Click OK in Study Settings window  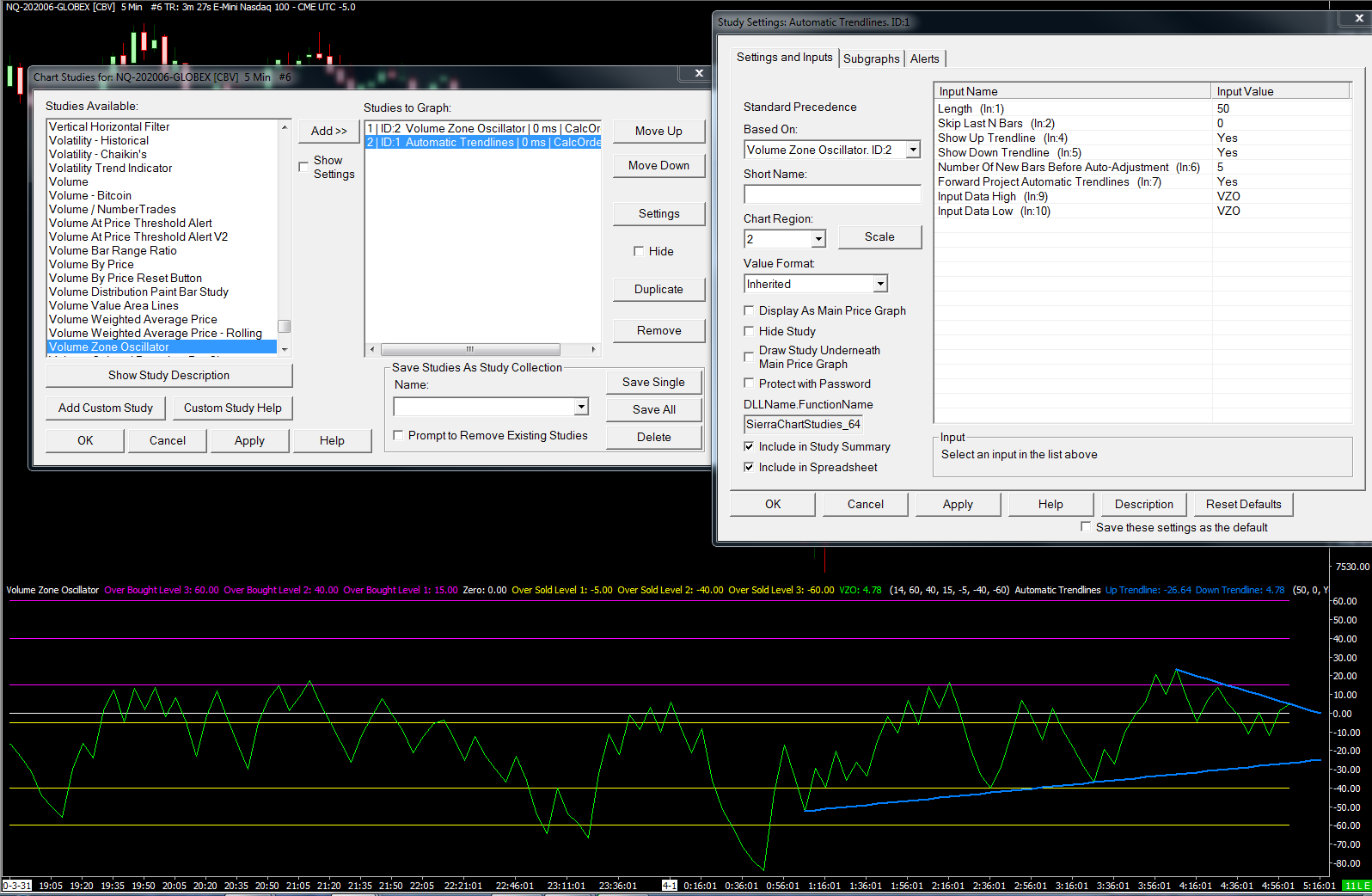pos(773,504)
